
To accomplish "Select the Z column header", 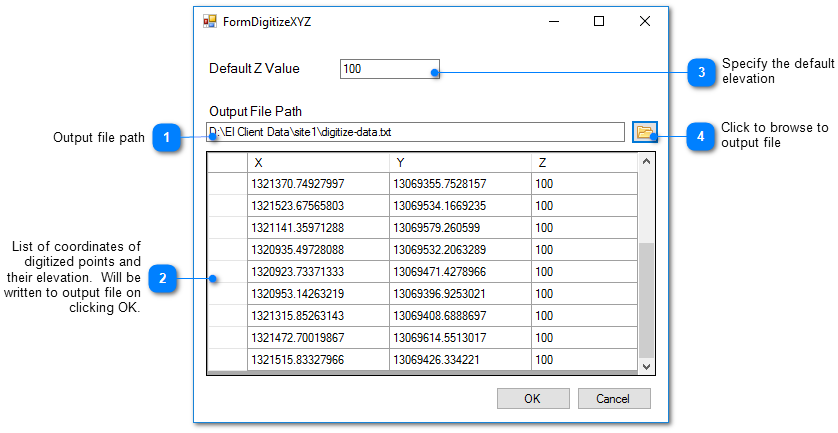I will click(583, 162).
